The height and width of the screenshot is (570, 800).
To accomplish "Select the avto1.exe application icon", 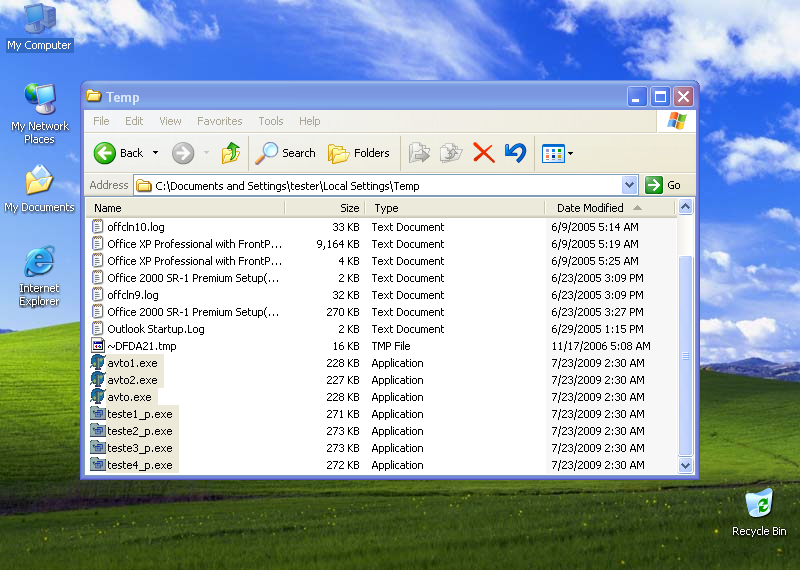I will pyautogui.click(x=97, y=362).
